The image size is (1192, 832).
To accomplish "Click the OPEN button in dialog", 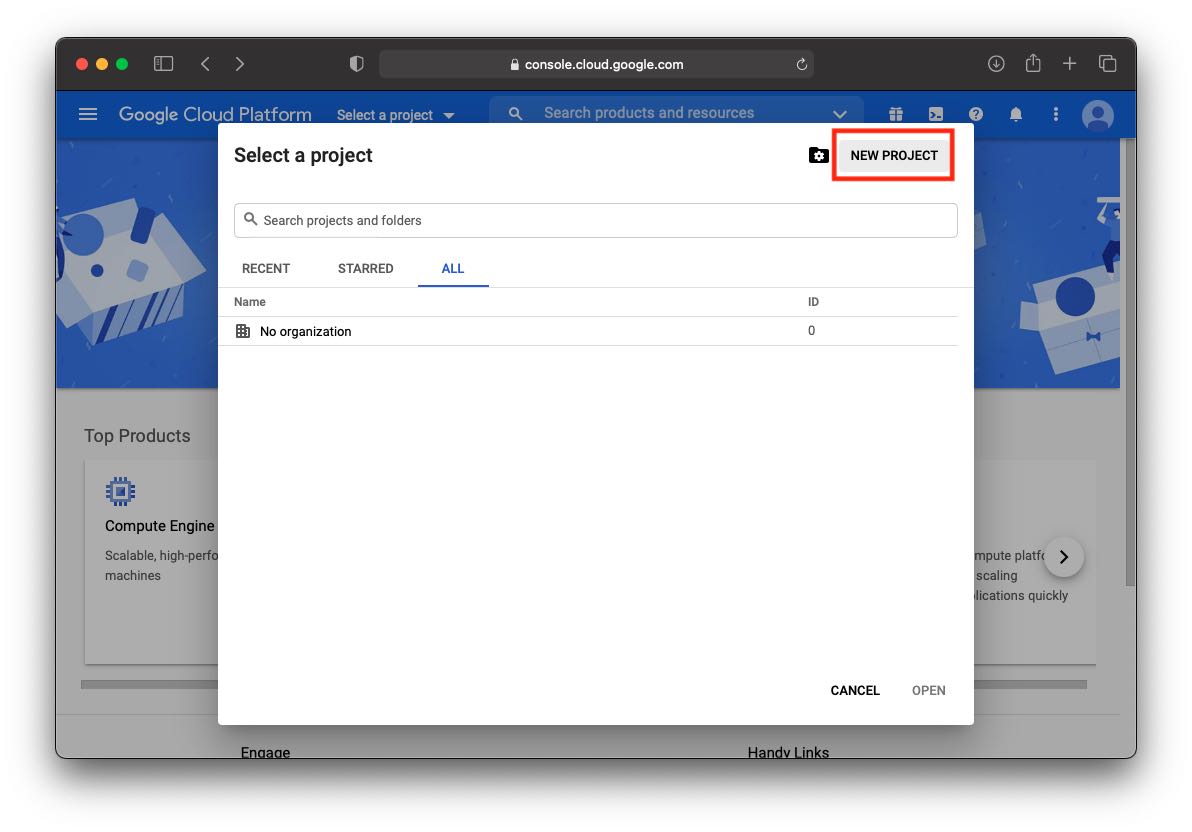I will click(x=929, y=691).
